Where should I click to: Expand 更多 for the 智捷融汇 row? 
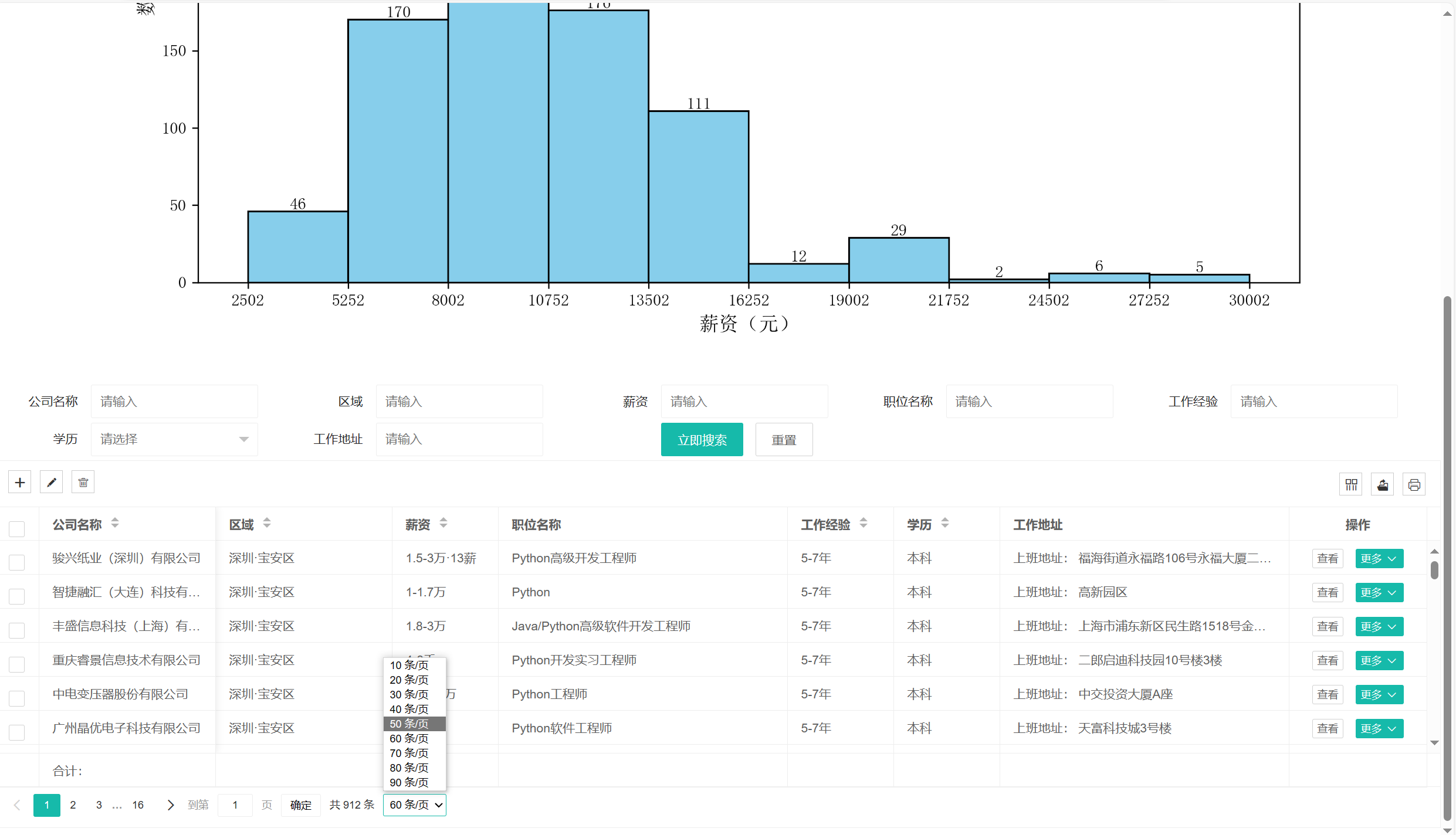tap(1379, 593)
